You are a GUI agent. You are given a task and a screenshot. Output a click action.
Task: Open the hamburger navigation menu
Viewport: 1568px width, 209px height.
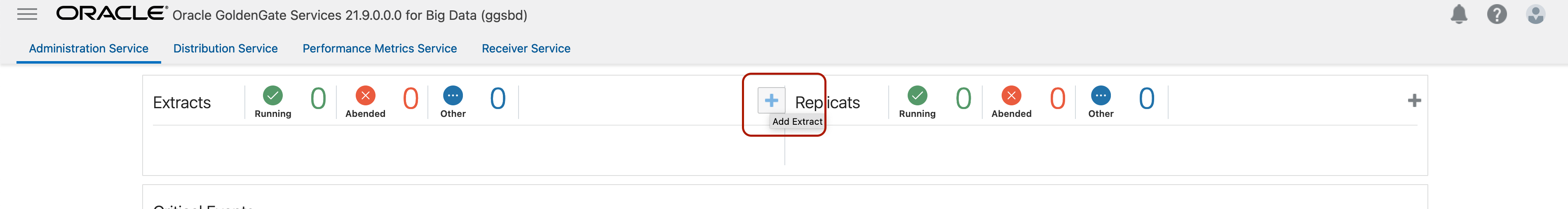point(27,14)
